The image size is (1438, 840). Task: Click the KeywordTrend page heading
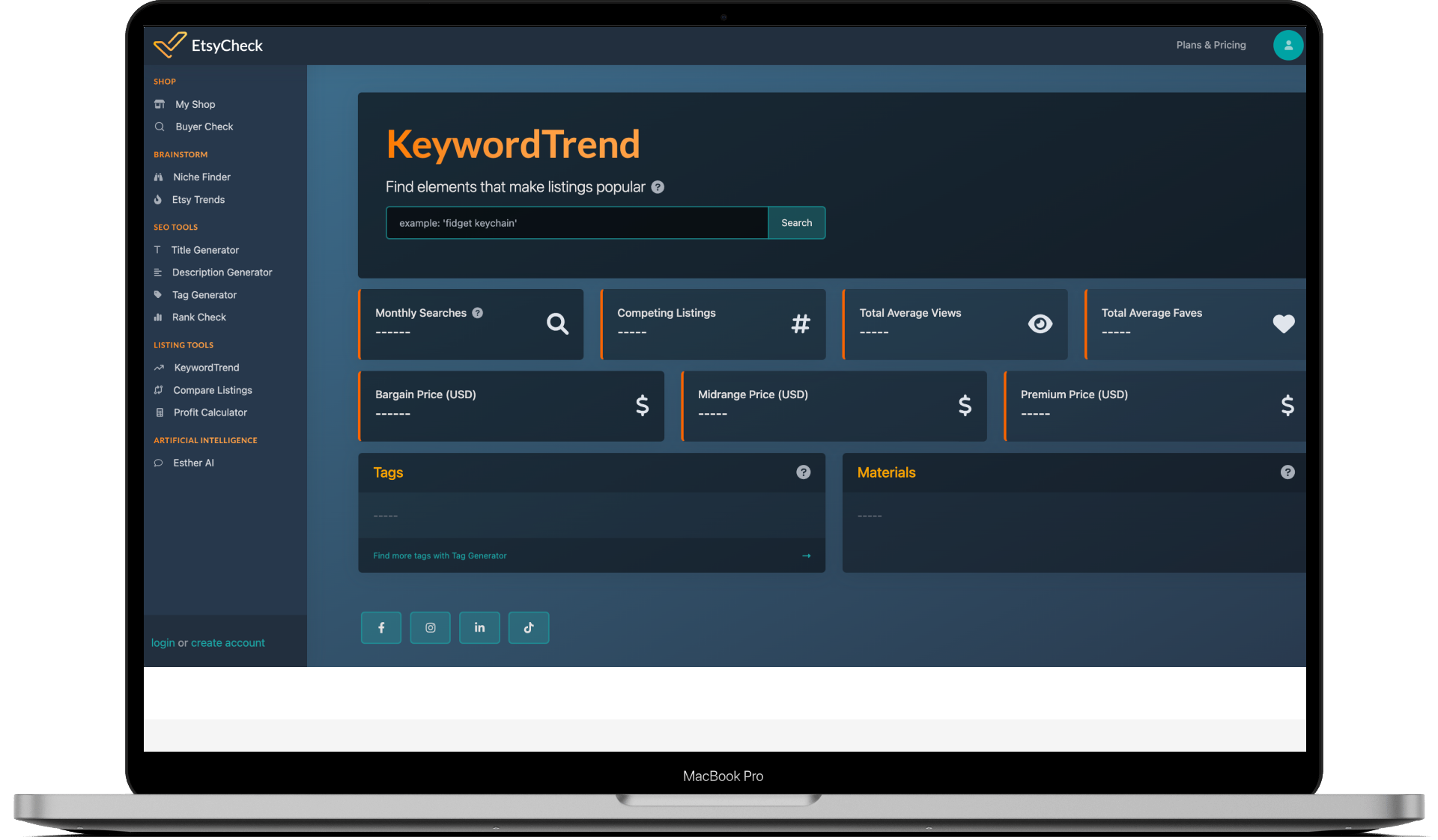[513, 144]
